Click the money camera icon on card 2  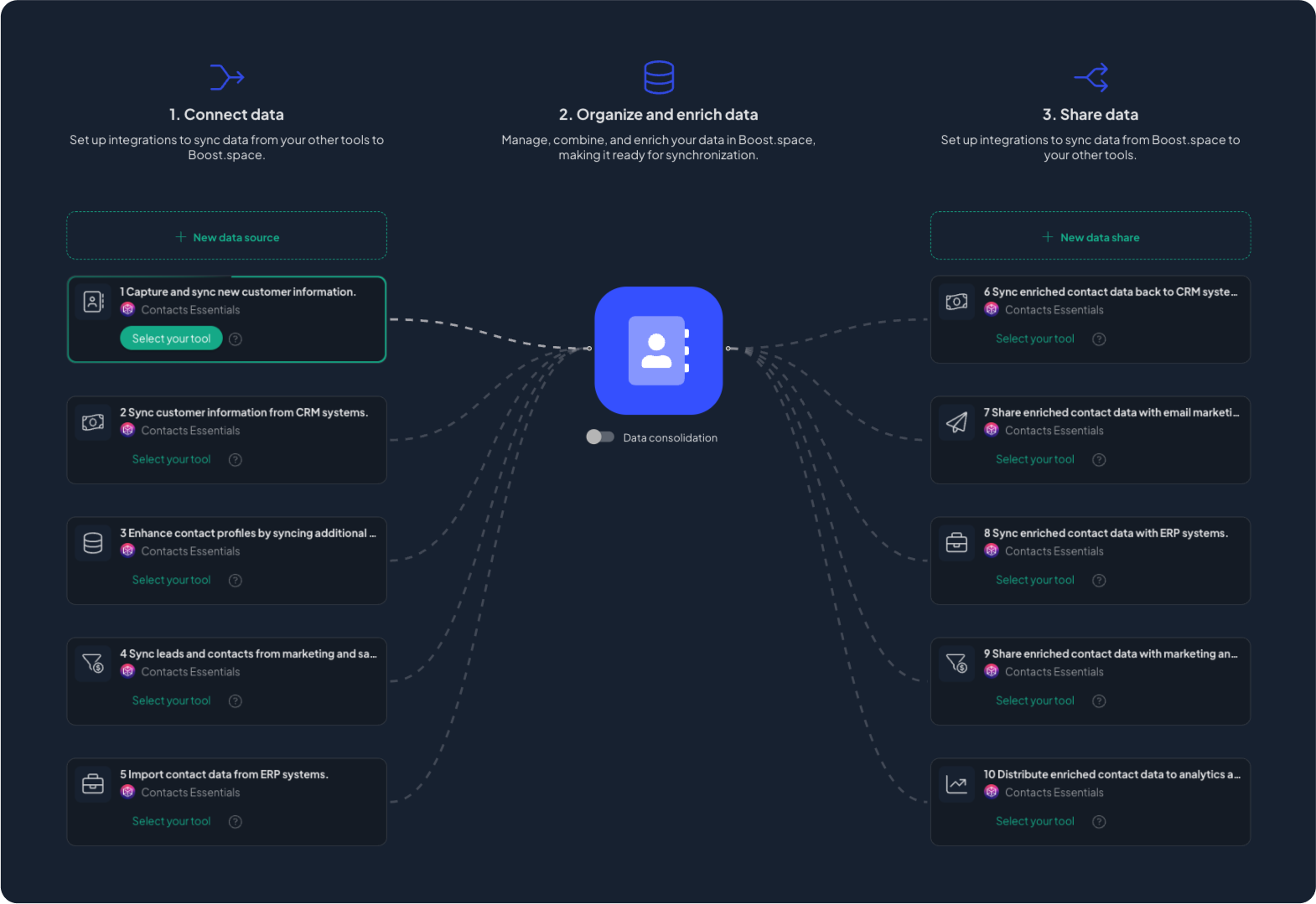point(93,422)
